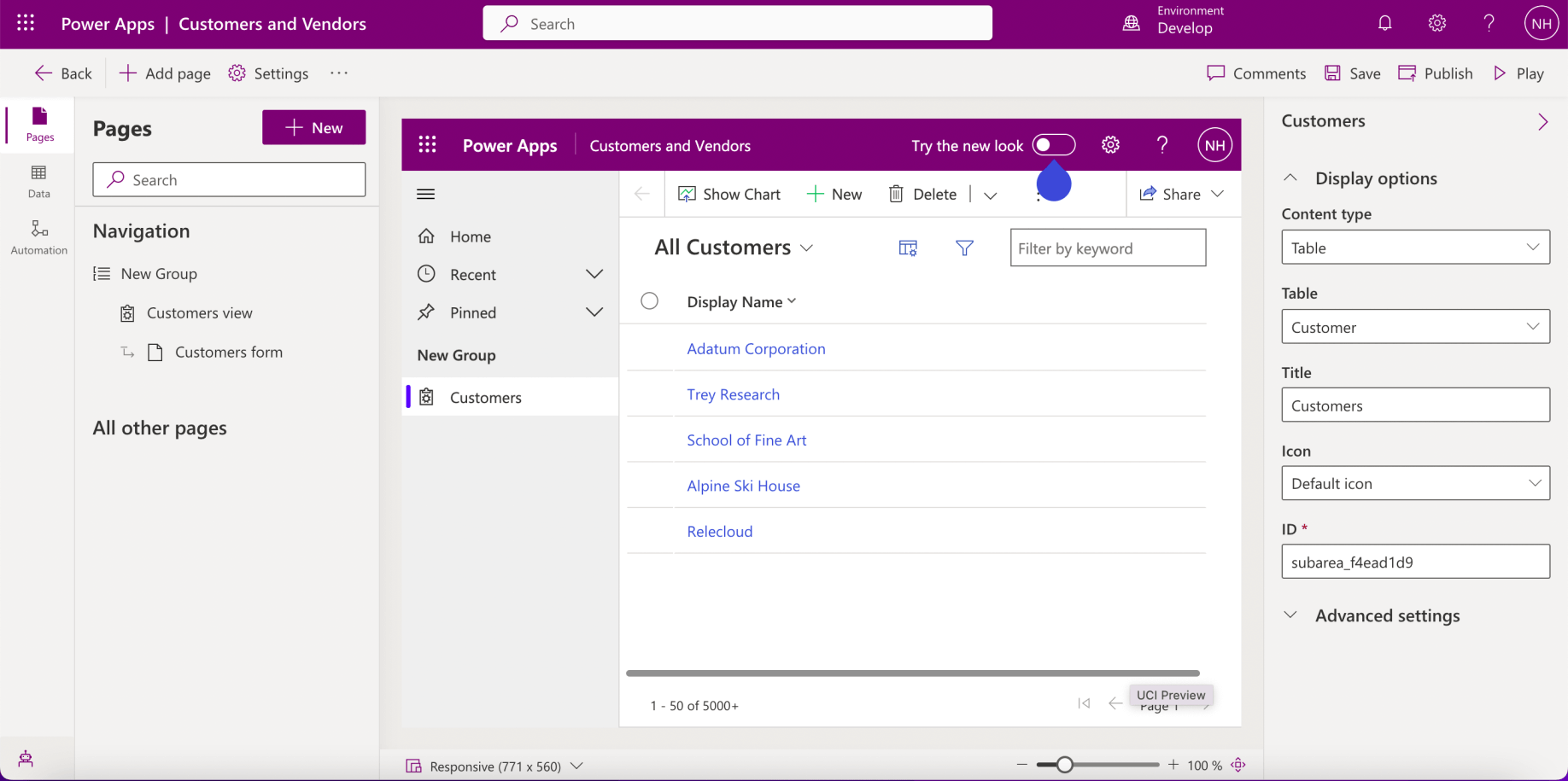Click the hamburger menu in preview
The width and height of the screenshot is (1568, 781).
(425, 195)
